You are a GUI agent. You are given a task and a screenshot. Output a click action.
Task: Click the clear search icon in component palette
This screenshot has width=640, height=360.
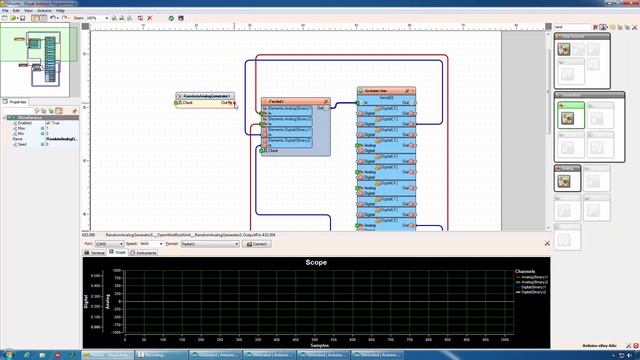click(596, 27)
